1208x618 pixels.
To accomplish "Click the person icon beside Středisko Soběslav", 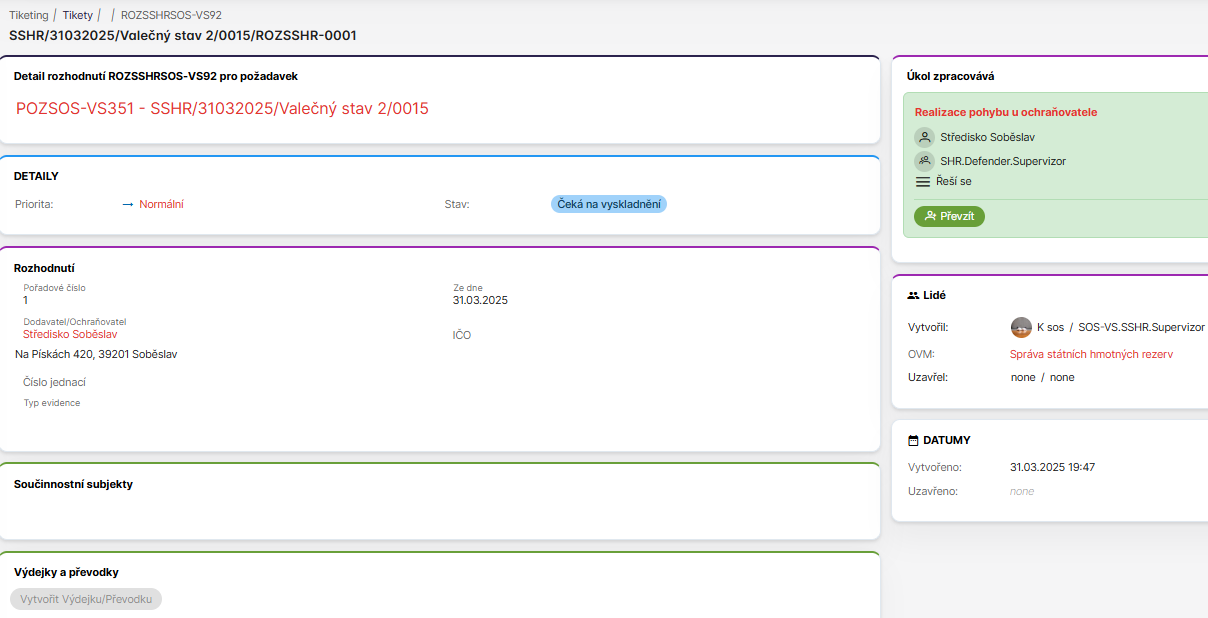I will click(x=924, y=137).
